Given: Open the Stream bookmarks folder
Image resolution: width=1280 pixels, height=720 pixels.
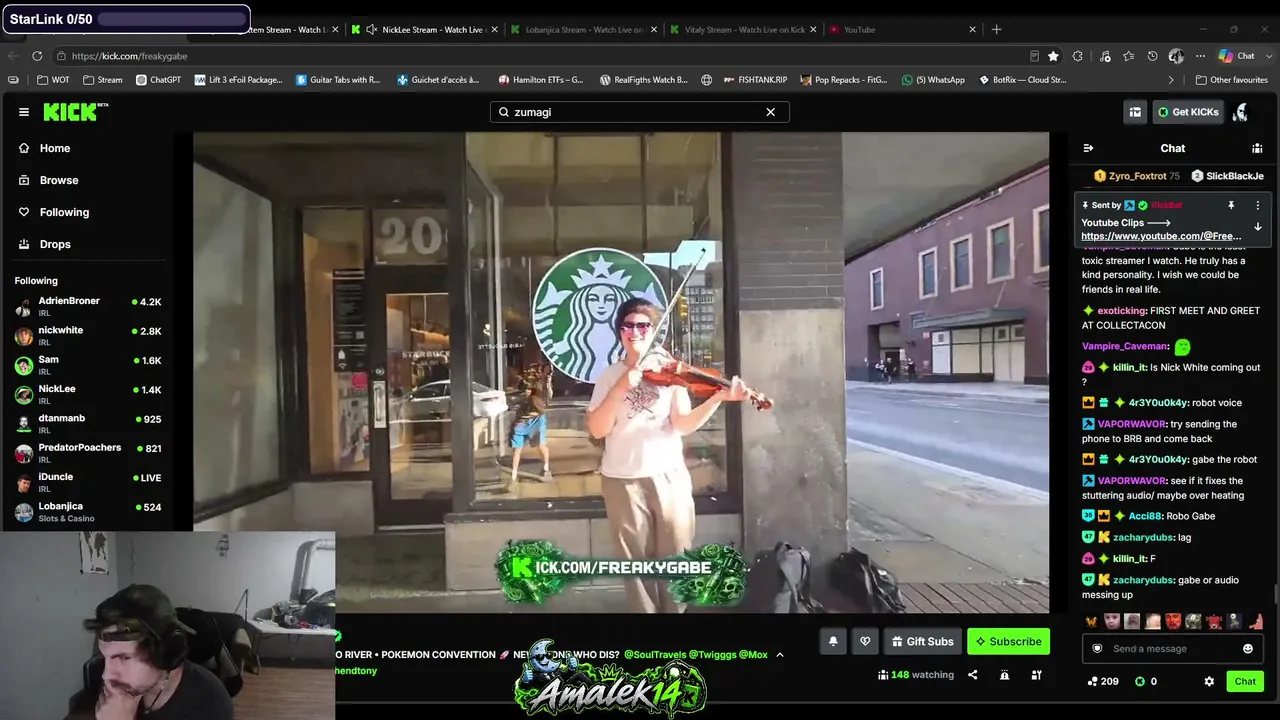Looking at the screenshot, I should point(103,80).
